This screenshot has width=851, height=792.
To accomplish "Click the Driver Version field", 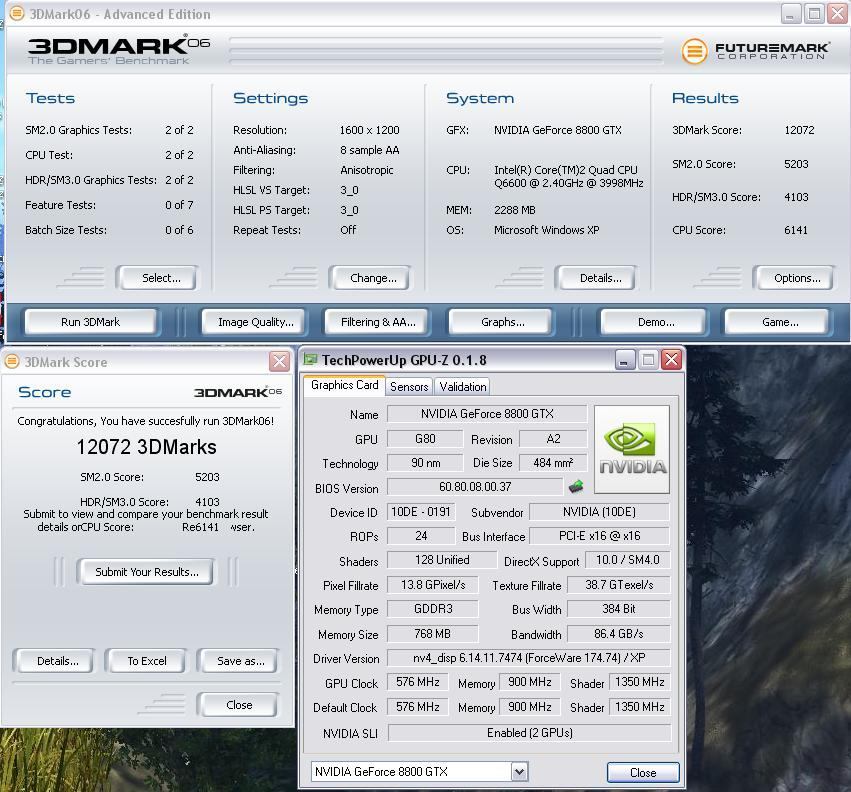I will pyautogui.click(x=529, y=658).
